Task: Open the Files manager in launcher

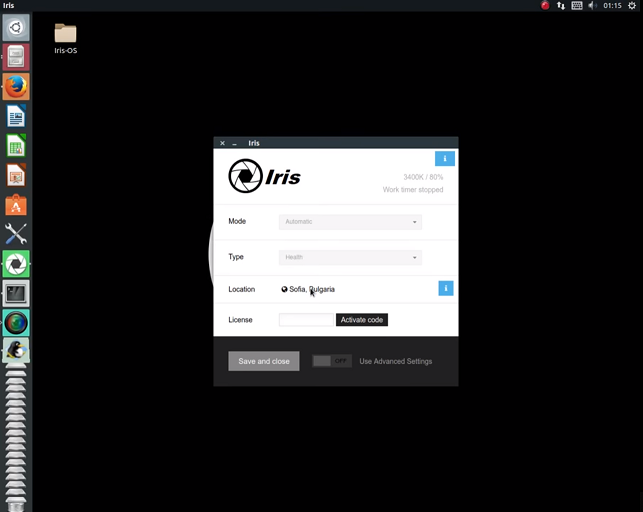Action: click(x=16, y=57)
